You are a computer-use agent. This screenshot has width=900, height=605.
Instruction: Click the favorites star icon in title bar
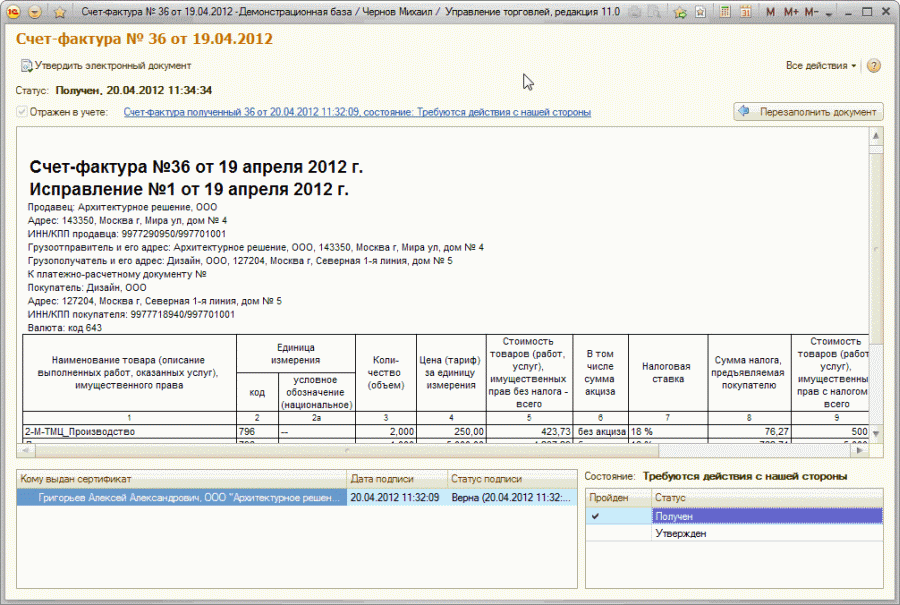[x=60, y=11]
